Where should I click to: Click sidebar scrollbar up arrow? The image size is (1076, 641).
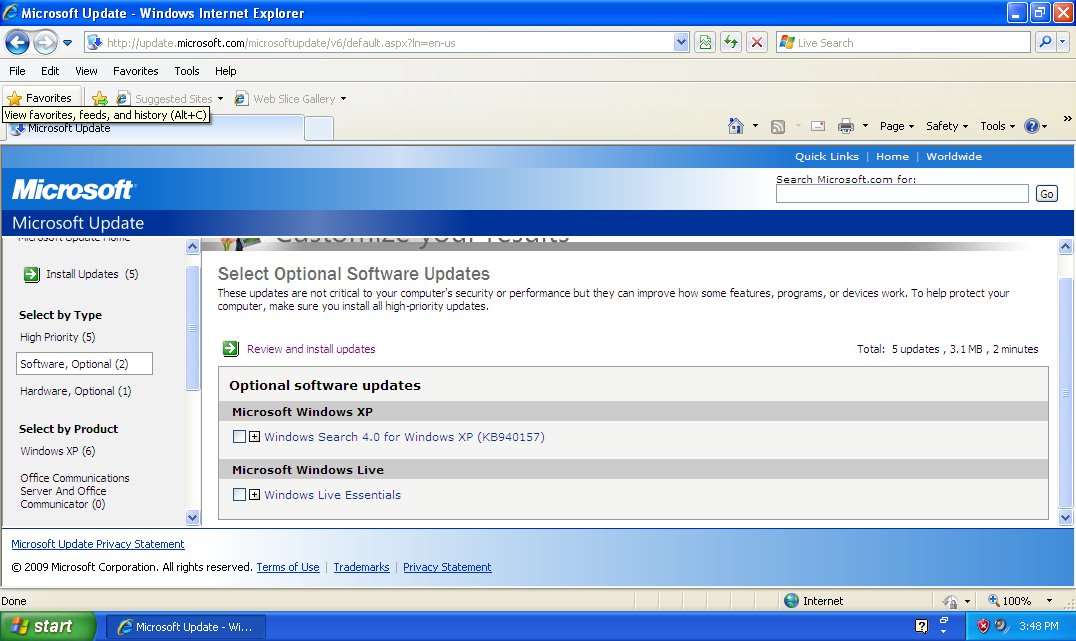(x=192, y=246)
